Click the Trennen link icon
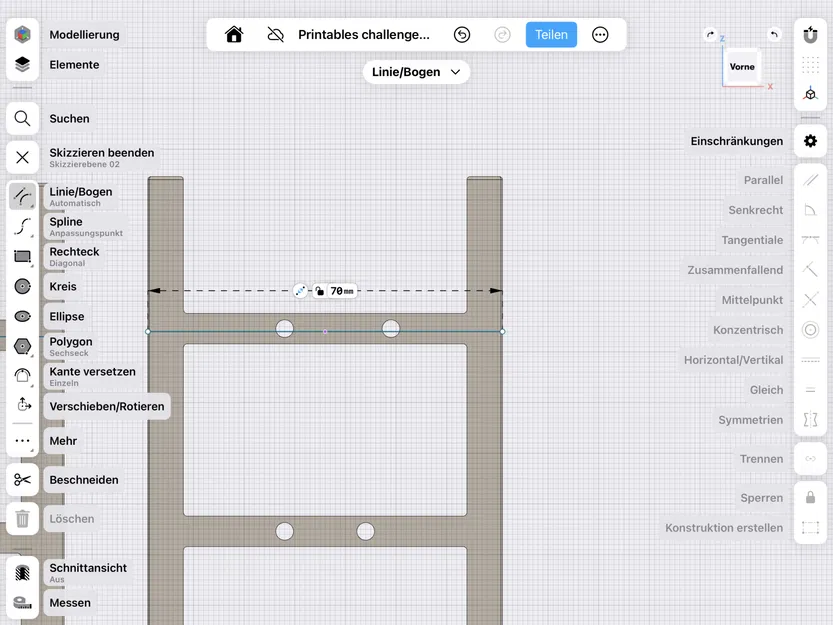Viewport: 833px width, 625px height. pos(810,459)
